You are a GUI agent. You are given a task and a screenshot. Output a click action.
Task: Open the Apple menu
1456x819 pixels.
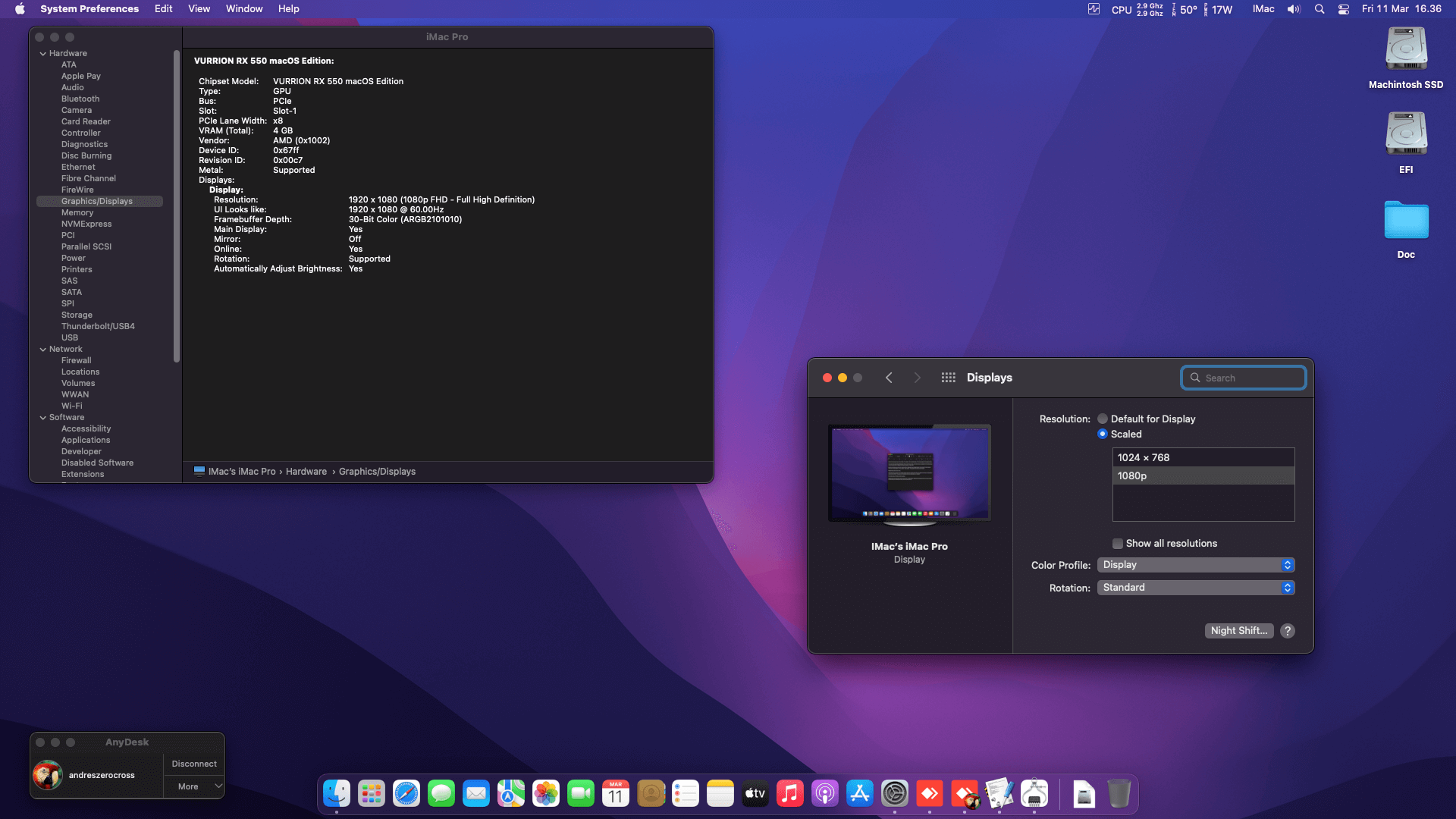[x=20, y=9]
